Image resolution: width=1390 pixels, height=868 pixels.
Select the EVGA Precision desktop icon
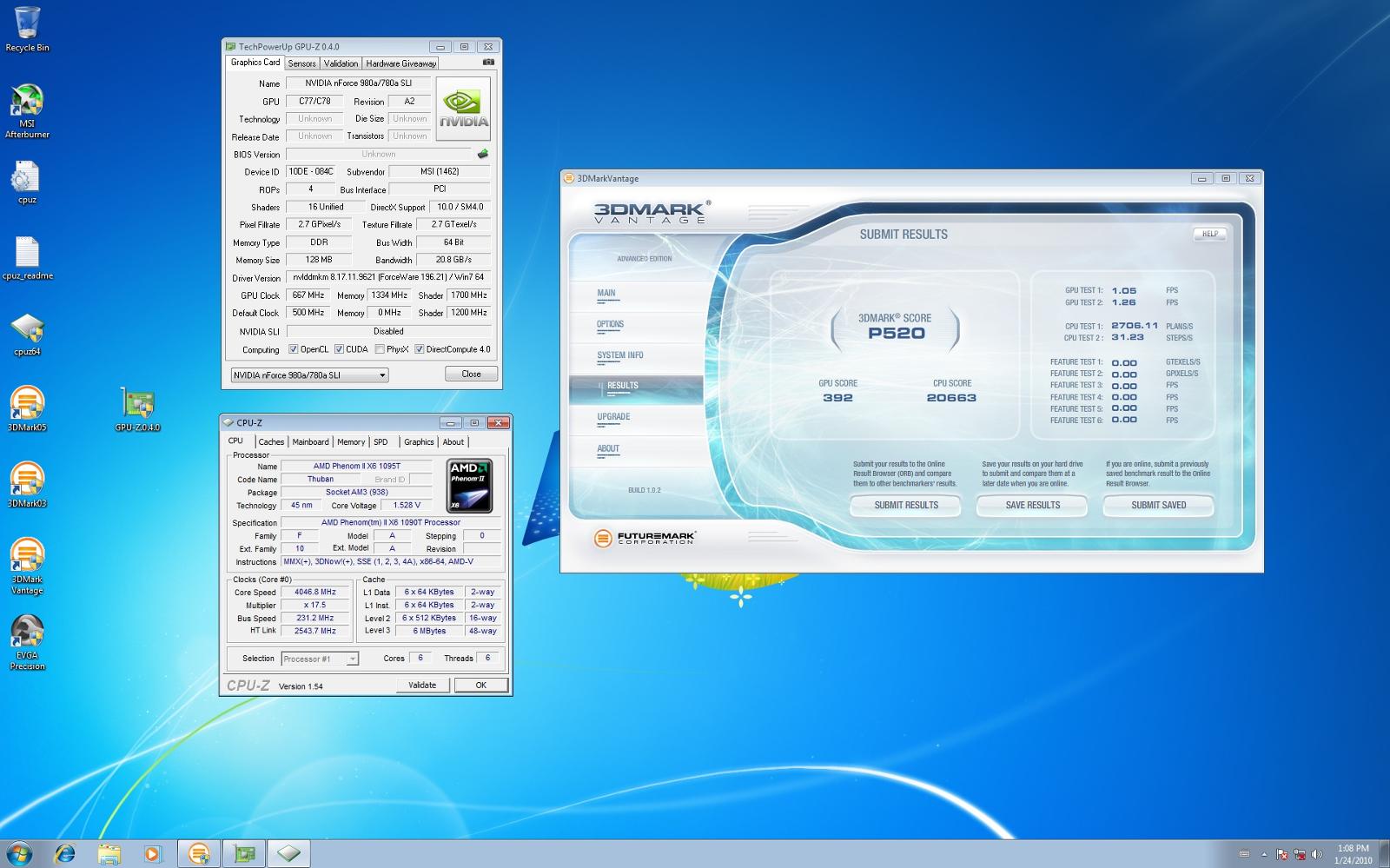27,642
